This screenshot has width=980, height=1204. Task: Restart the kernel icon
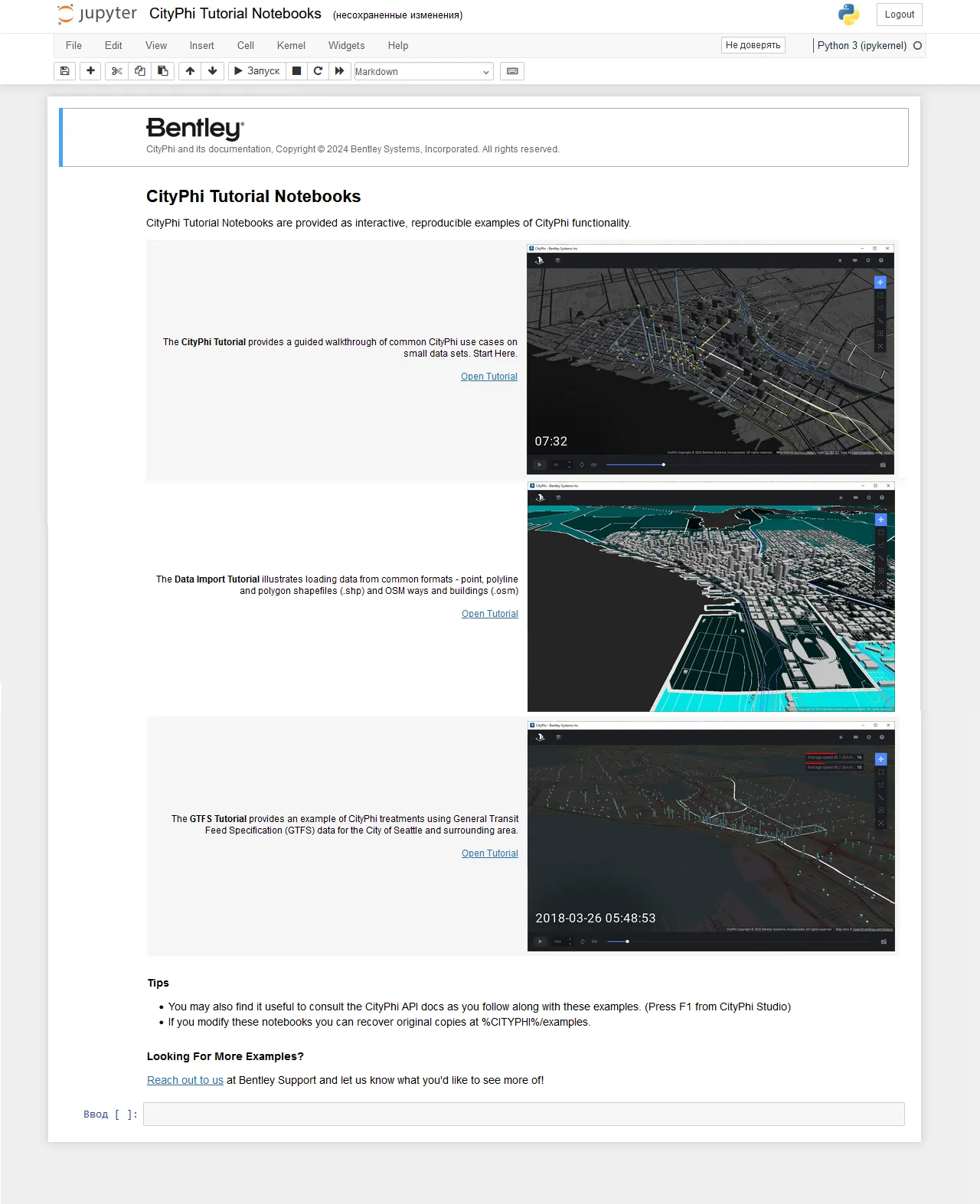pos(318,71)
